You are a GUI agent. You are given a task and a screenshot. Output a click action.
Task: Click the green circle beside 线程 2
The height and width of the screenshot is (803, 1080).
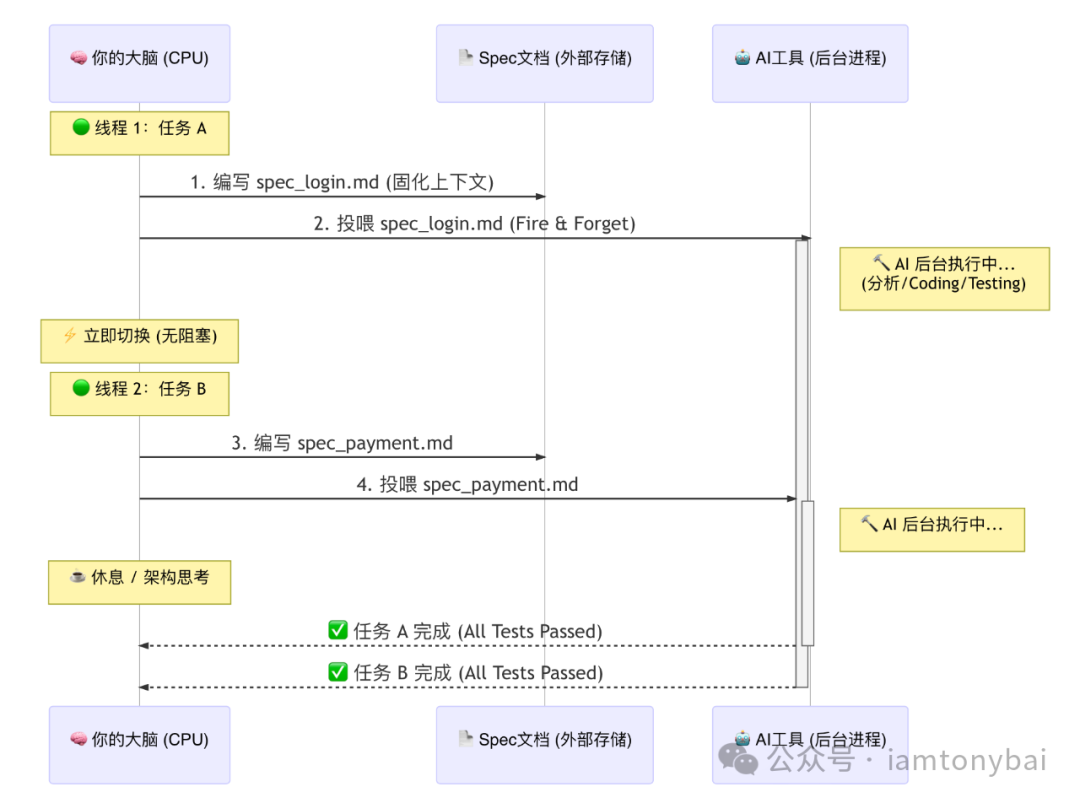coord(81,388)
